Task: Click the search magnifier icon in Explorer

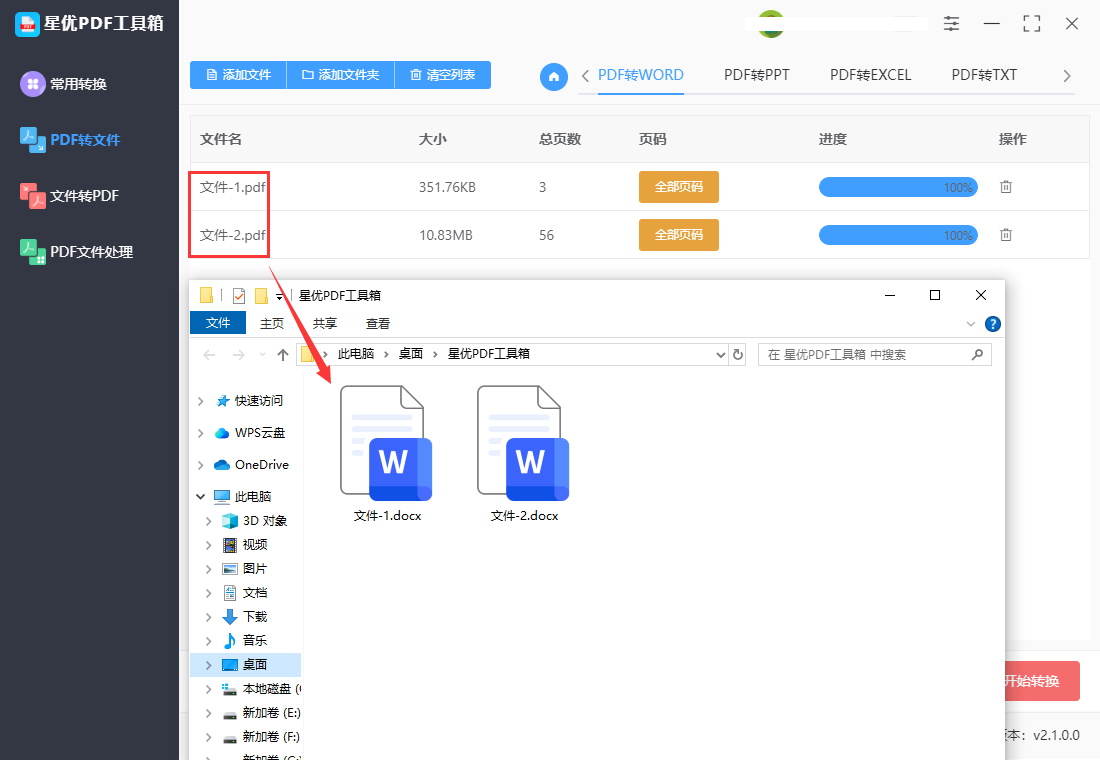Action: click(977, 354)
